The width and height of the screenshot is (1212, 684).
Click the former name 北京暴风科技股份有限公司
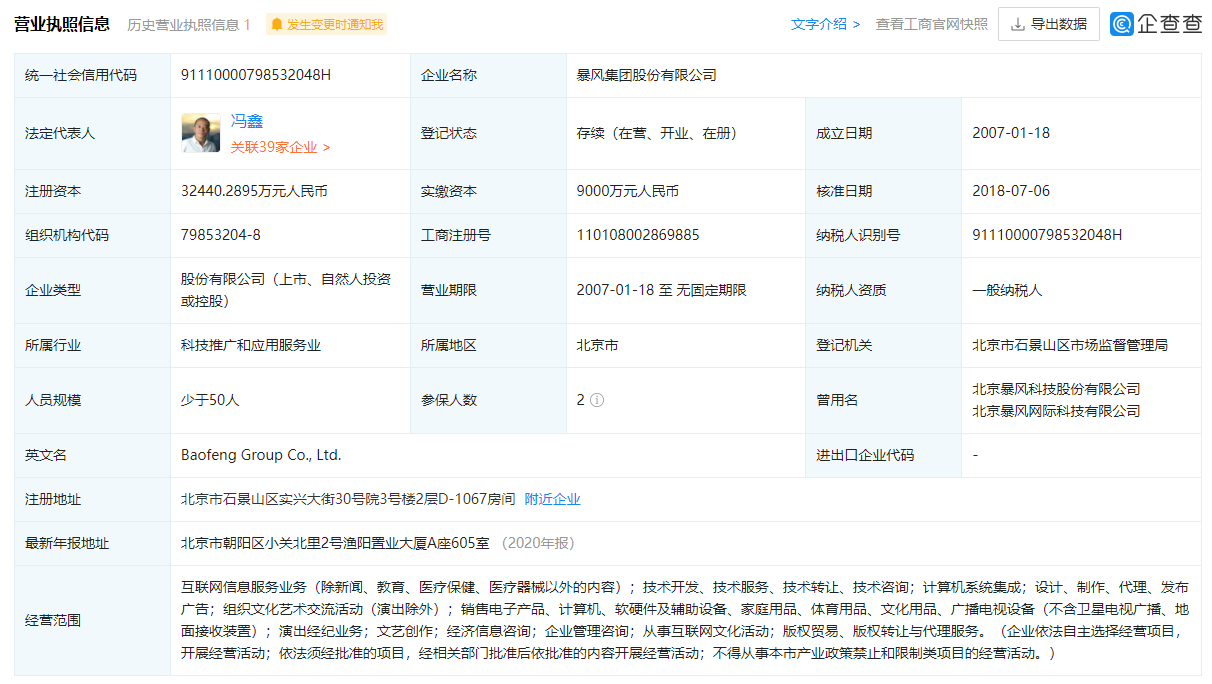tap(1056, 389)
